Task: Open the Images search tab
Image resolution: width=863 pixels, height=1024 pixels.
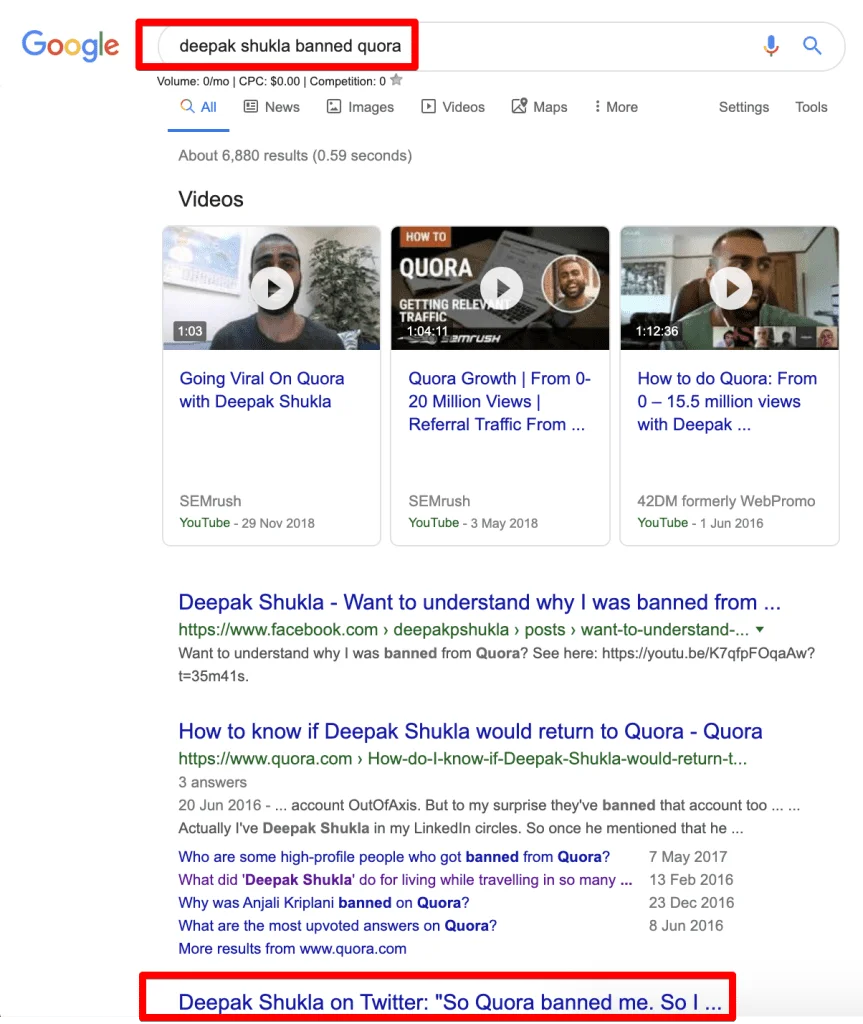Action: [x=360, y=107]
